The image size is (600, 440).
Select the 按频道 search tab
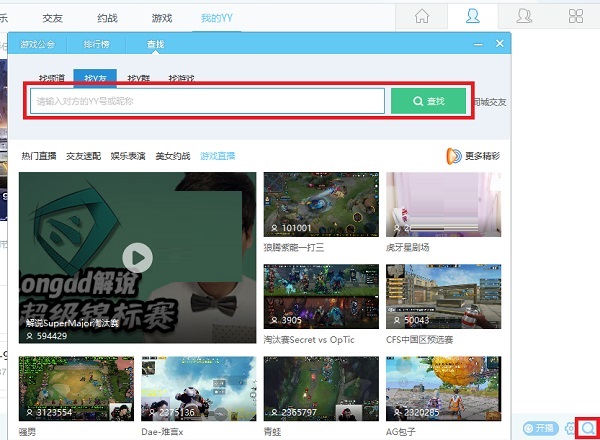pos(52,78)
